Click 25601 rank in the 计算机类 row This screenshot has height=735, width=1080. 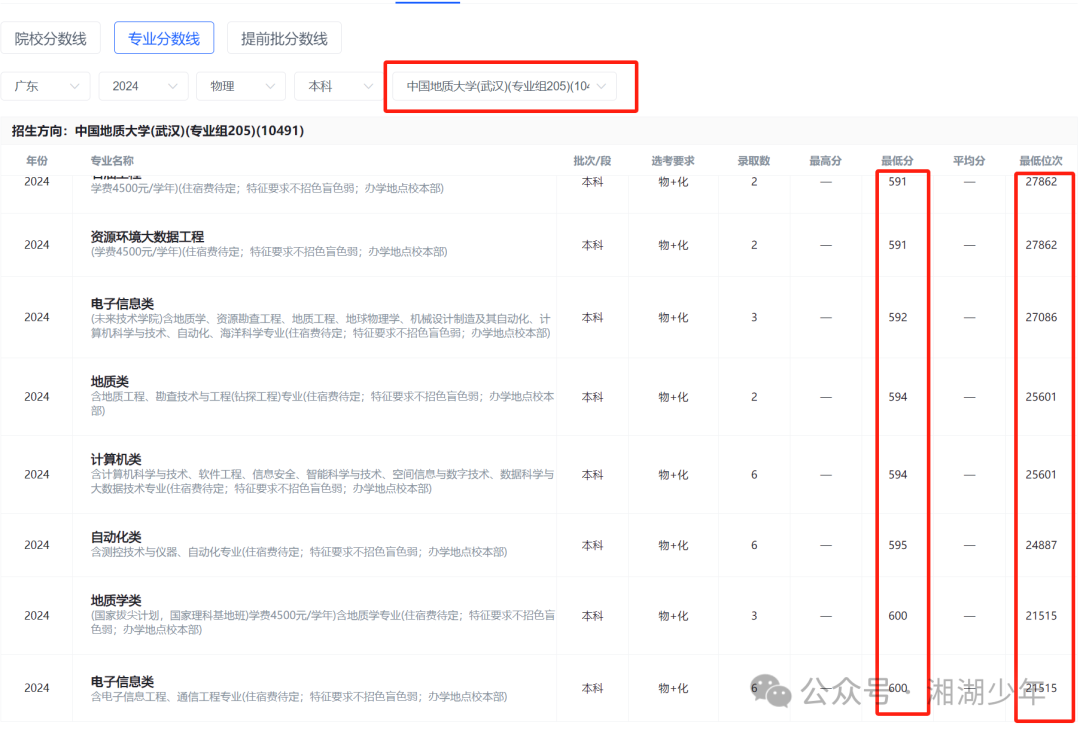click(1041, 475)
